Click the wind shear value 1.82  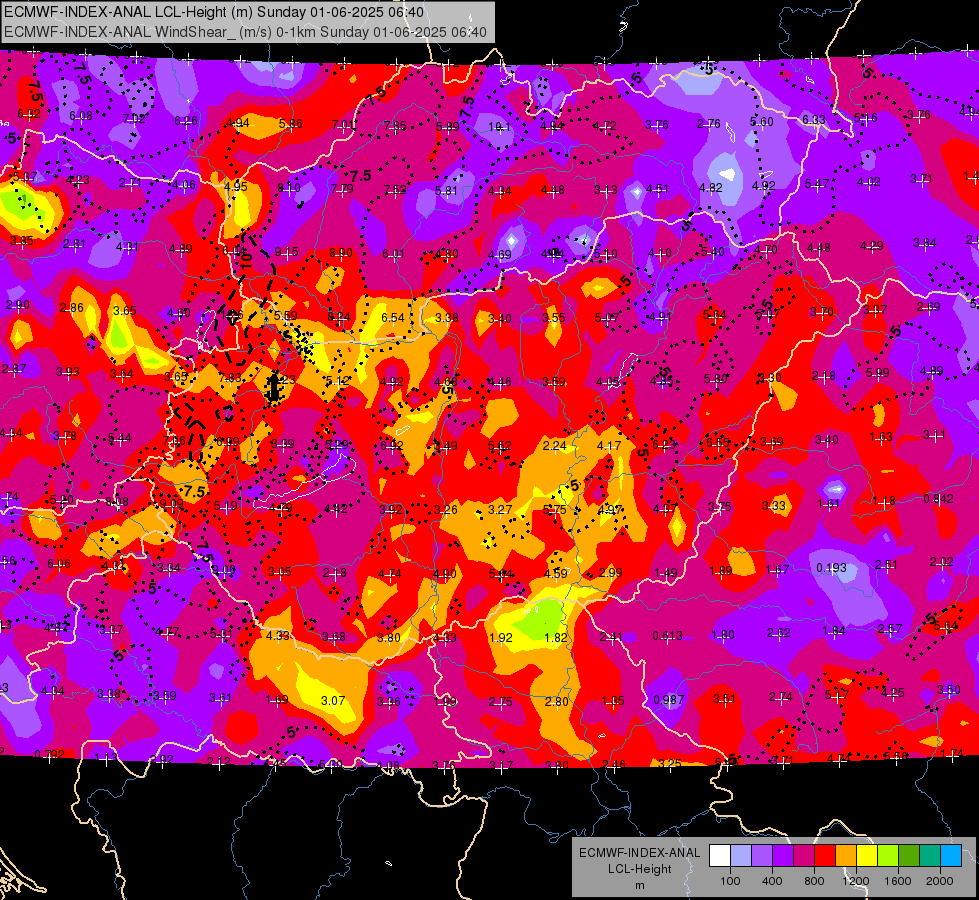tap(556, 638)
